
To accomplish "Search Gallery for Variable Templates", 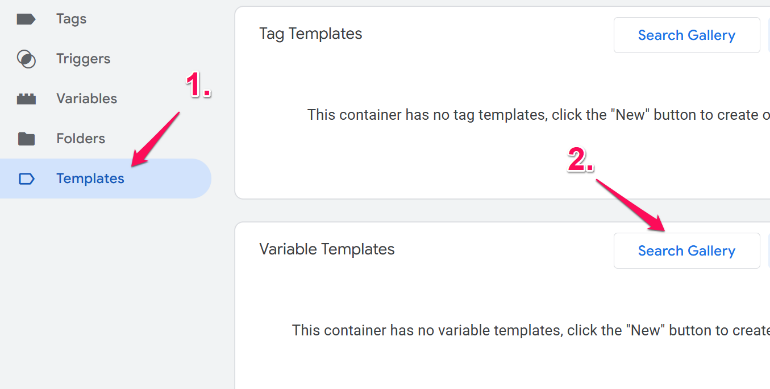I will [x=687, y=251].
